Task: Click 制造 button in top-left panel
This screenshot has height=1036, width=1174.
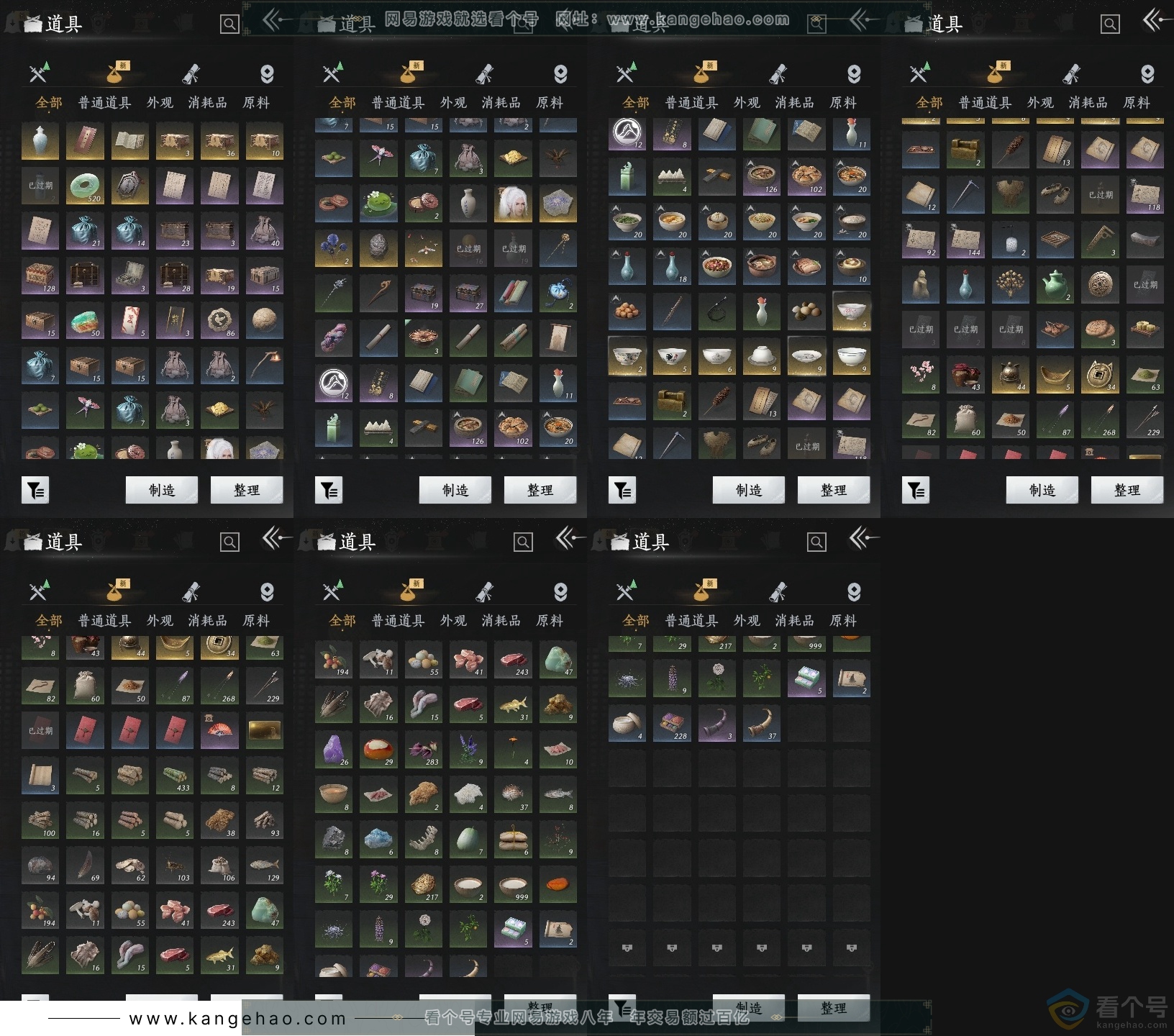Action: click(x=162, y=490)
